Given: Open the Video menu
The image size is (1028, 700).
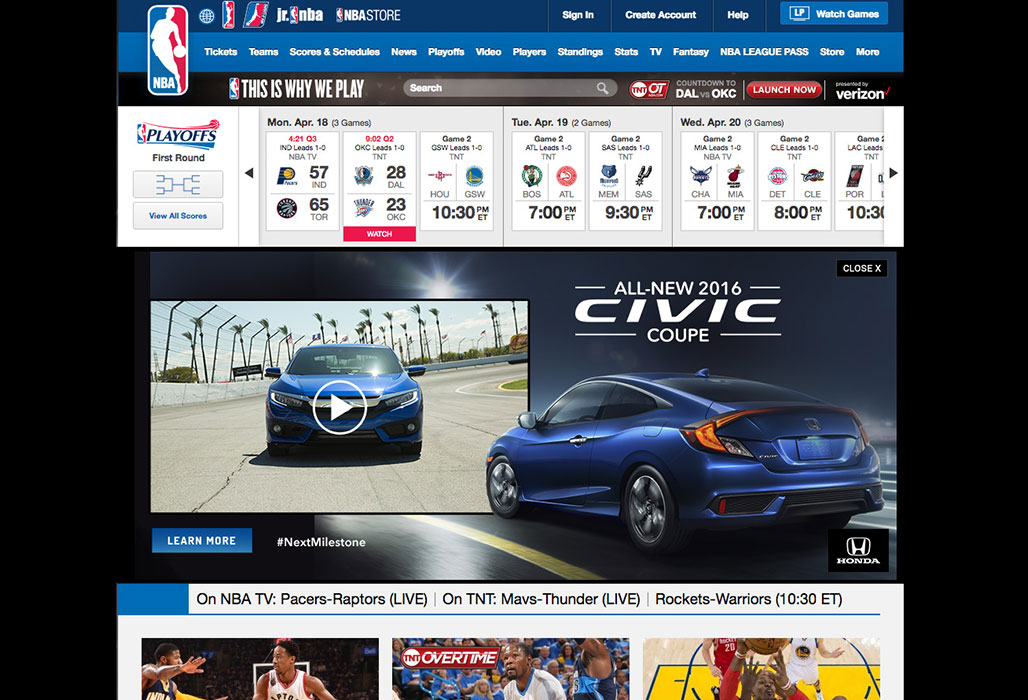Looking at the screenshot, I should click(x=488, y=52).
